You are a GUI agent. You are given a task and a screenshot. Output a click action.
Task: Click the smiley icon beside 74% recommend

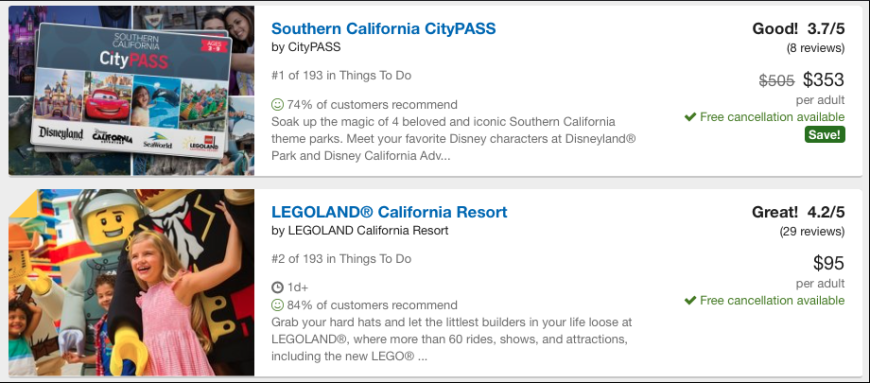[x=277, y=104]
